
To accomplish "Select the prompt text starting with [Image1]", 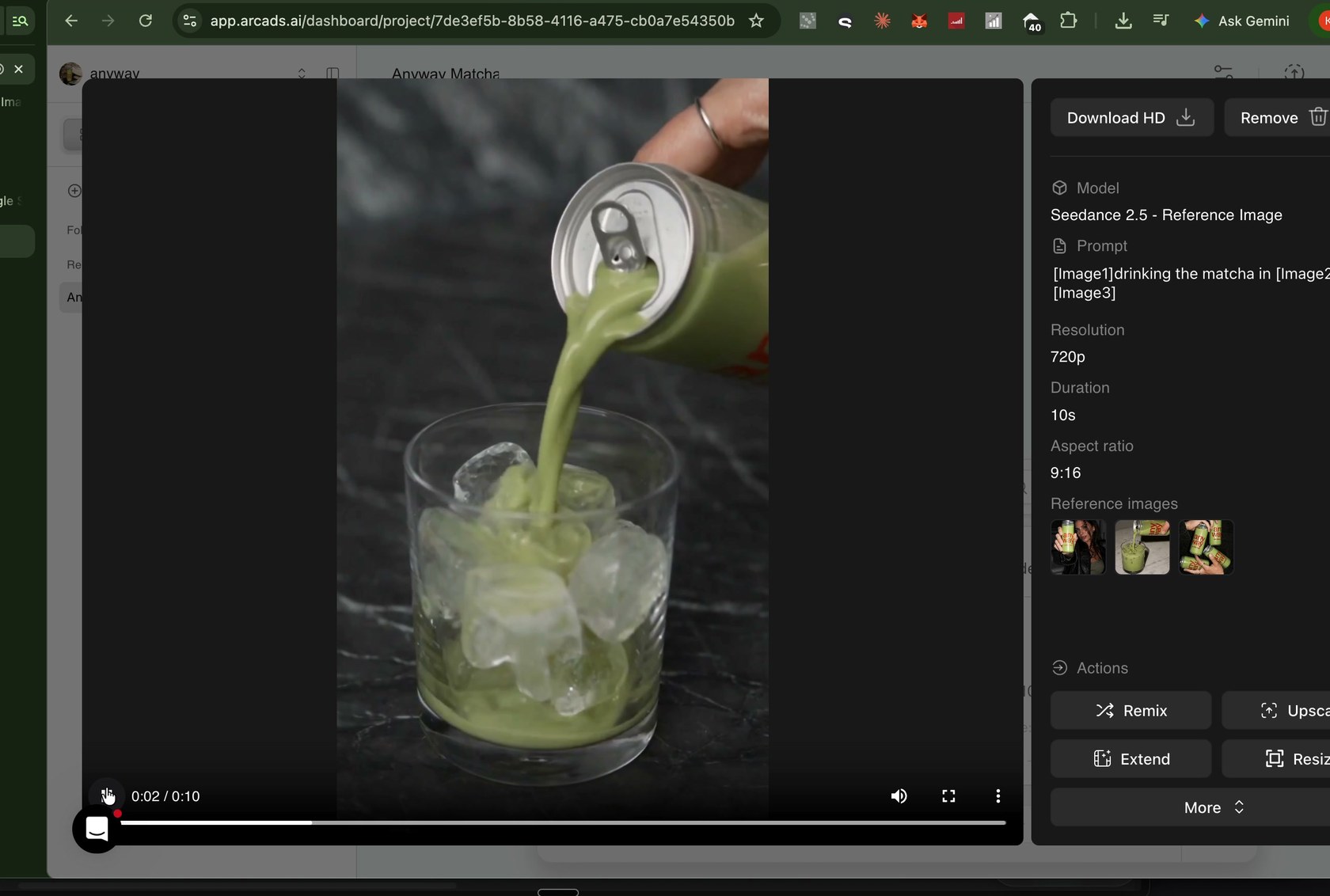I will tap(1191, 283).
